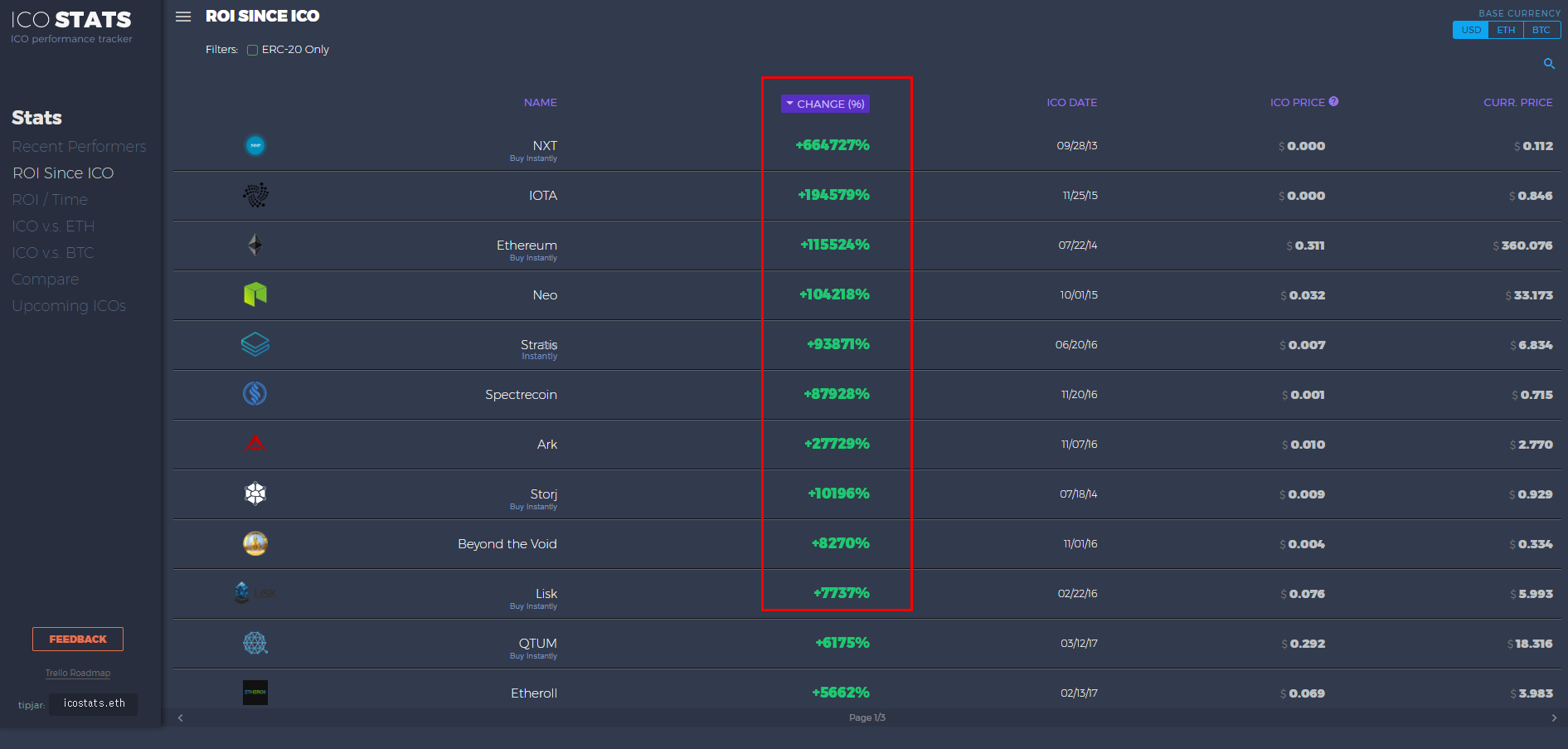
Task: Click the green Neo logo
Action: point(255,294)
